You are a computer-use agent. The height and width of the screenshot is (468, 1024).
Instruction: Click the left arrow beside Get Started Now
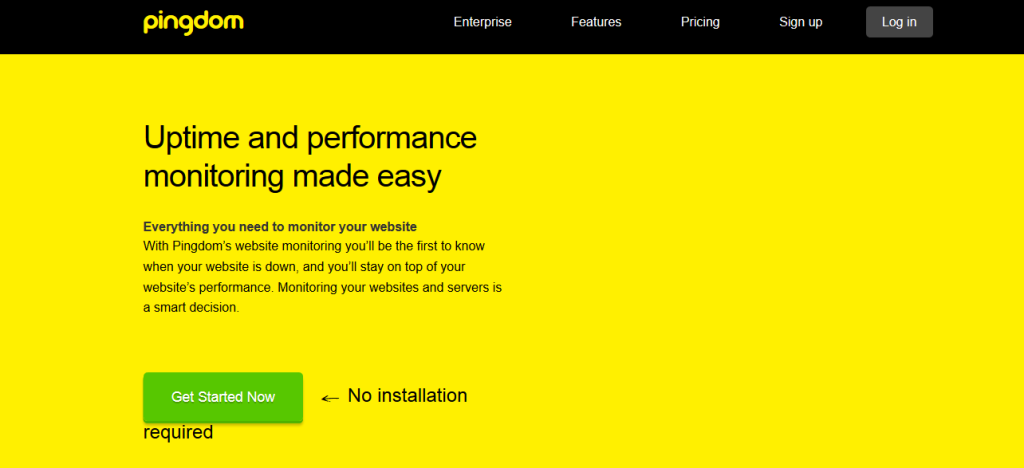pos(330,398)
